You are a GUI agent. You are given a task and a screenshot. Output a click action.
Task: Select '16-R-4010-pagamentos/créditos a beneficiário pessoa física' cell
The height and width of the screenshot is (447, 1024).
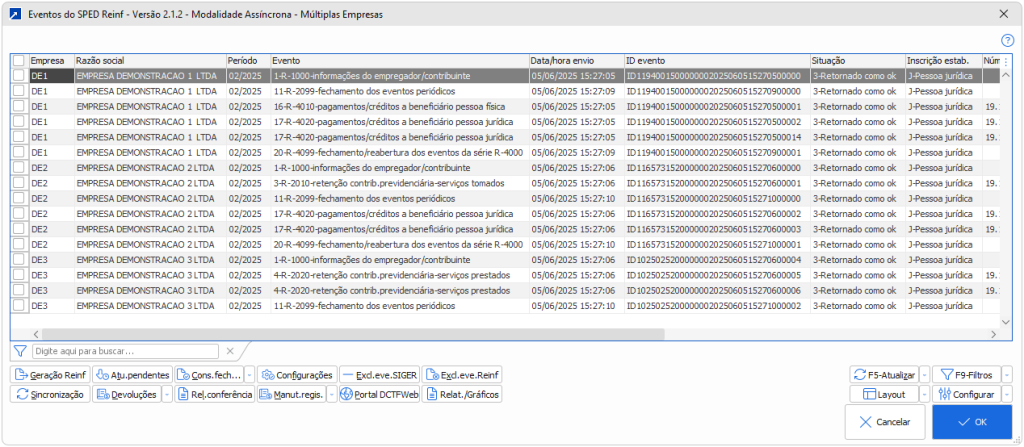coord(400,107)
